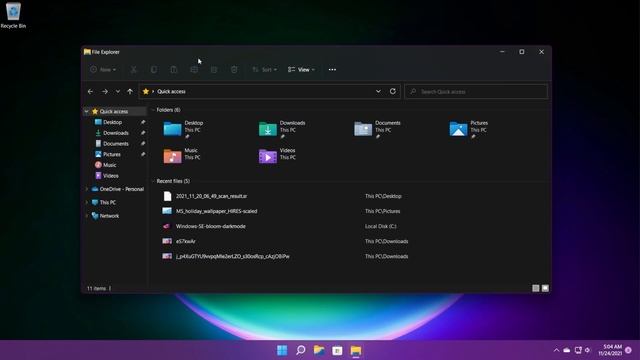Image resolution: width=640 pixels, height=360 pixels.
Task: Click the Delete trash icon in toolbar
Action: click(234, 70)
